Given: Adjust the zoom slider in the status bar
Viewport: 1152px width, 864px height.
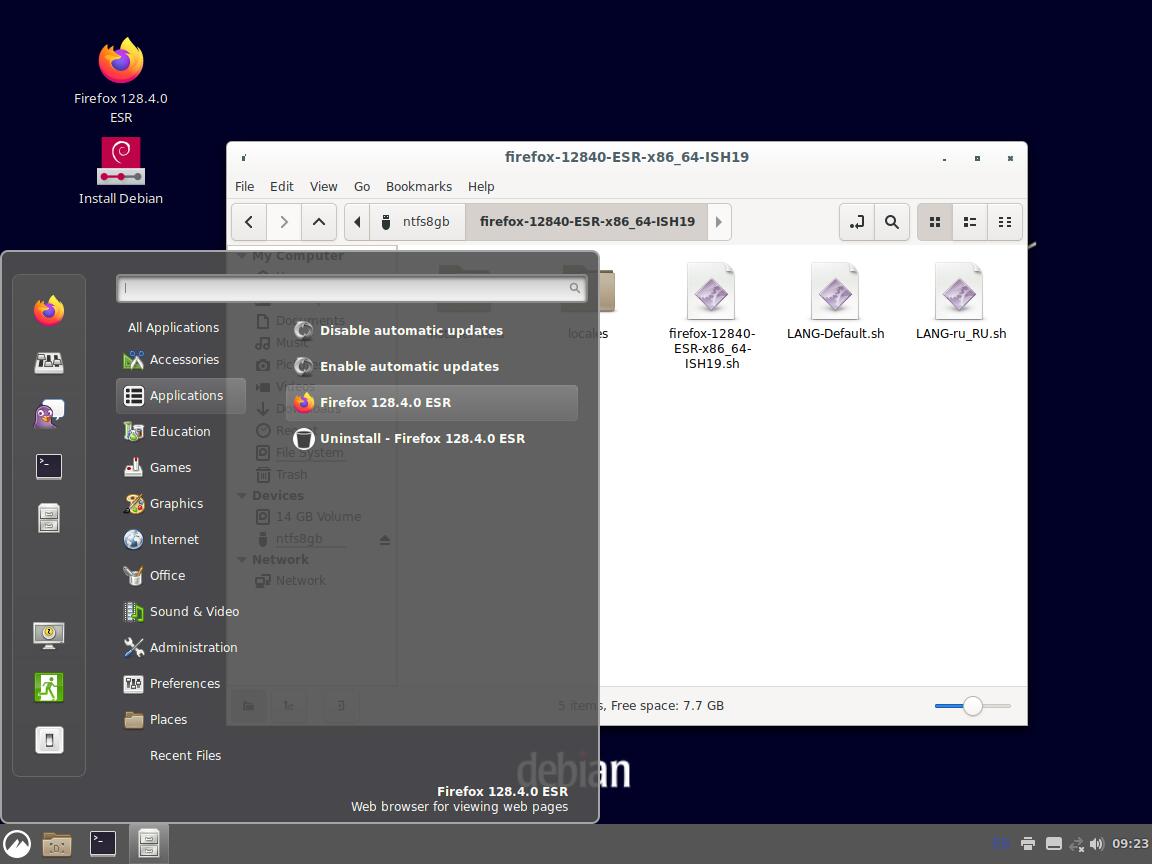Looking at the screenshot, I should (972, 706).
